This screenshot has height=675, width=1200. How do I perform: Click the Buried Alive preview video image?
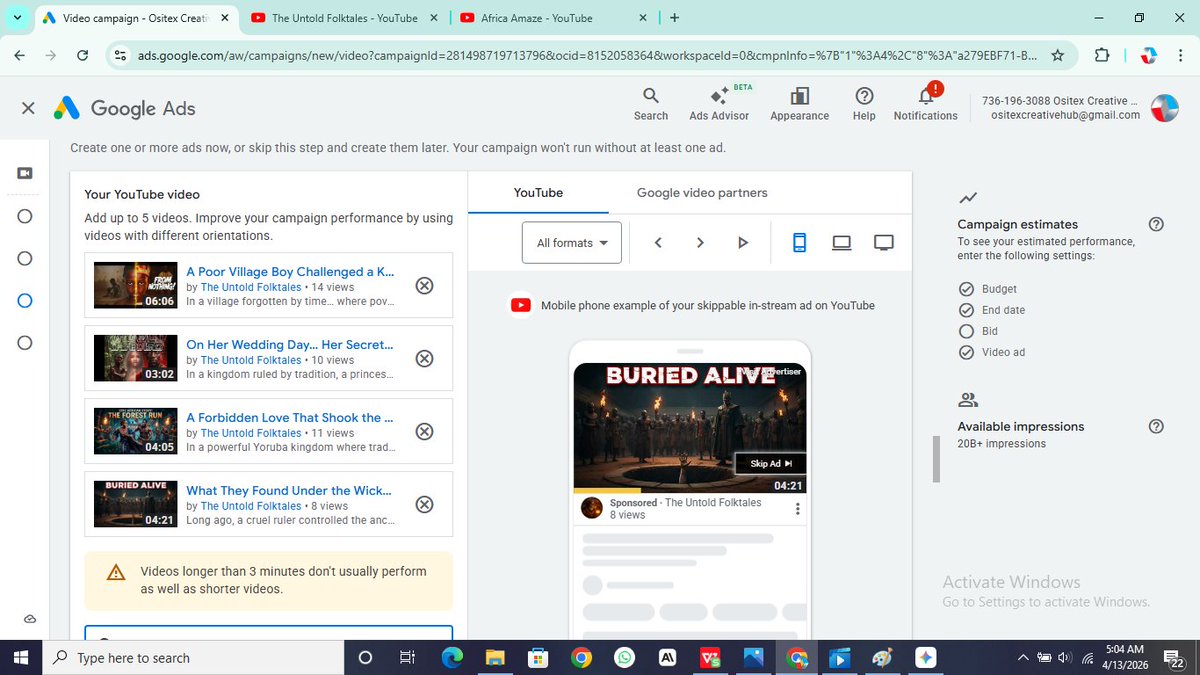click(x=690, y=427)
